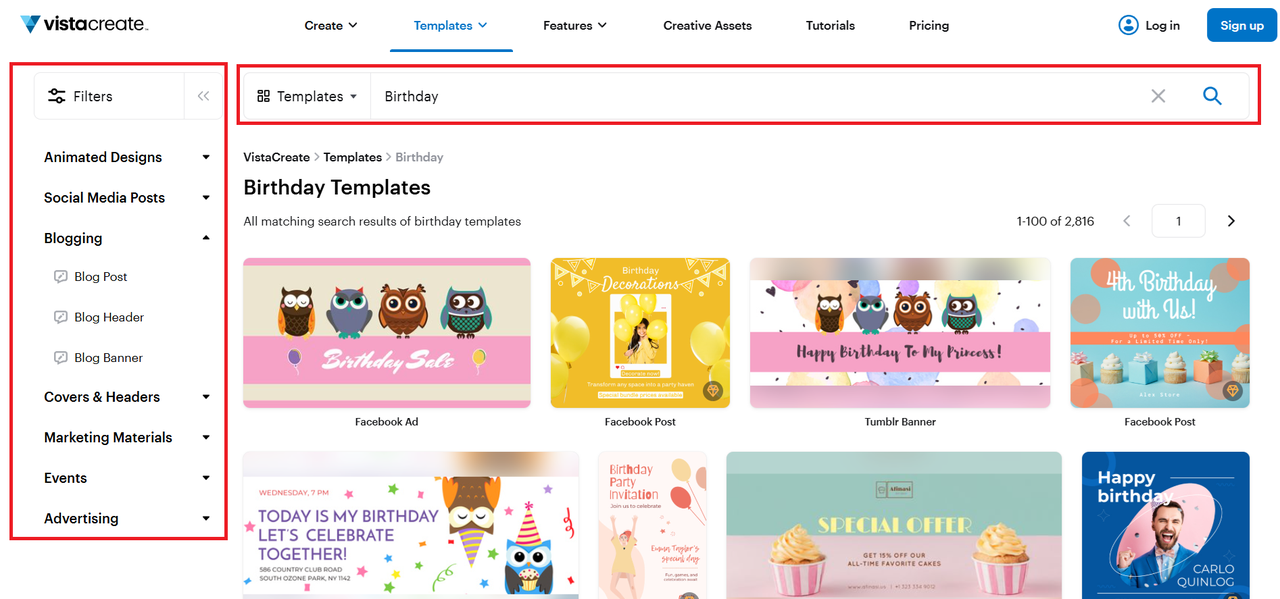
Task: Clear the search field with X icon
Action: click(x=1158, y=96)
